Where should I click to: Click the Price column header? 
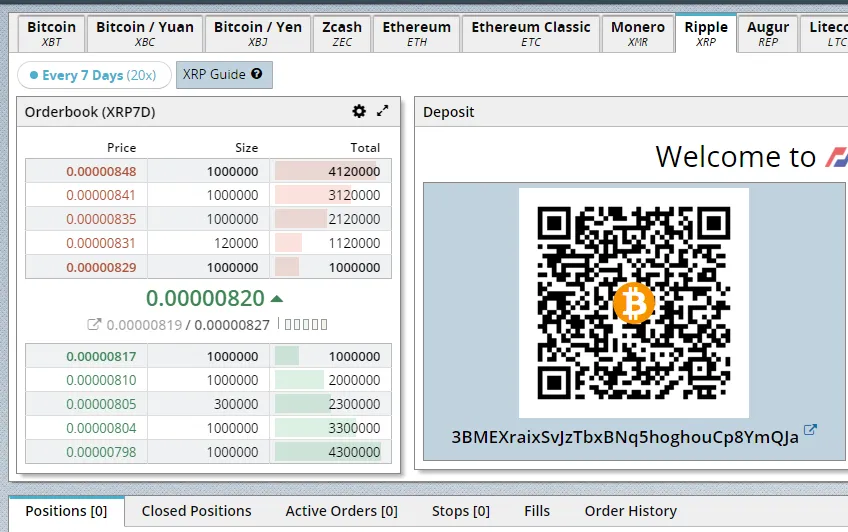click(121, 148)
